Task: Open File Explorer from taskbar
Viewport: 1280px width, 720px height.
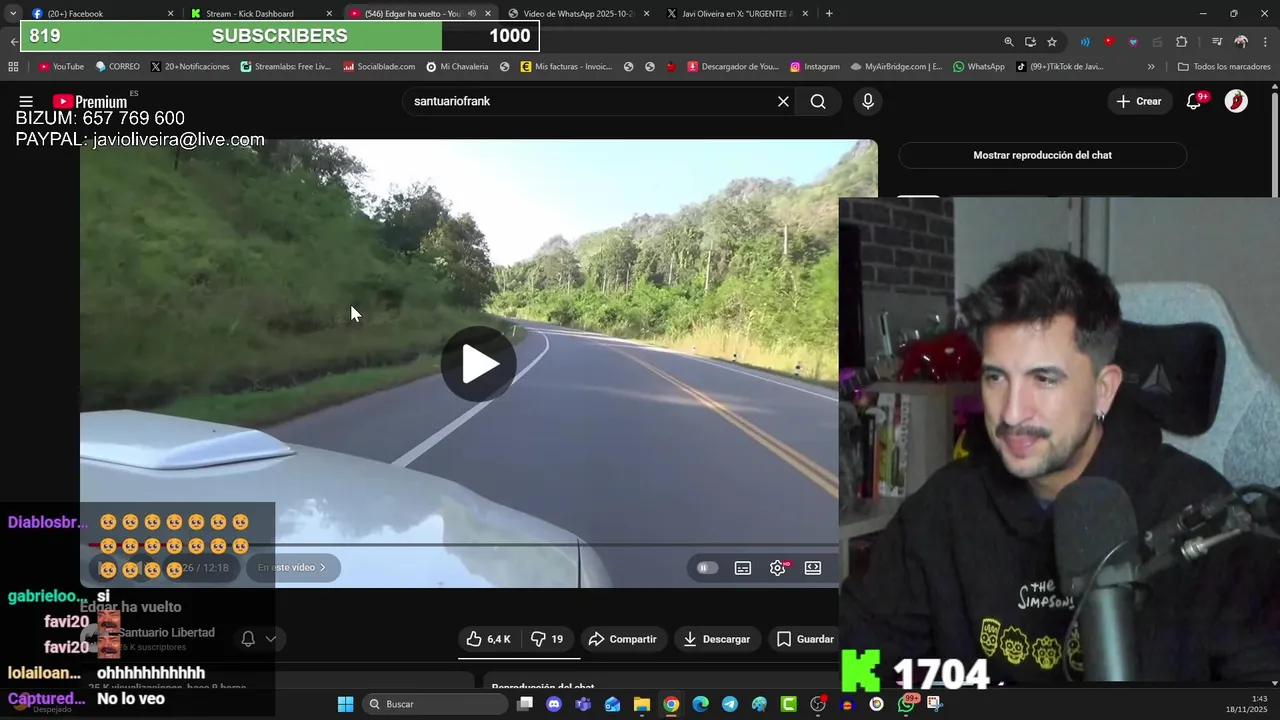Action: click(641, 704)
